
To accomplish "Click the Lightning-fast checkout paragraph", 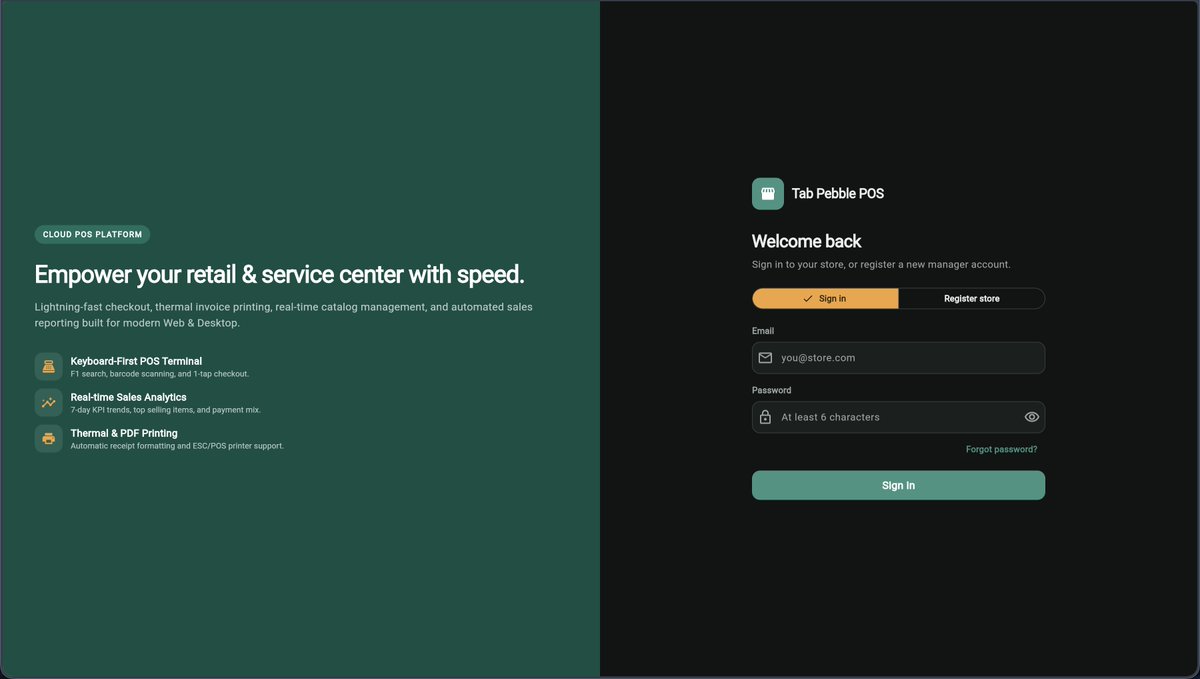I will [284, 315].
